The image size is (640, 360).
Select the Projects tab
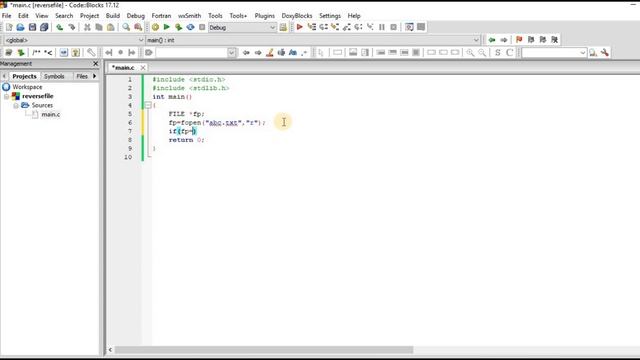tap(24, 76)
